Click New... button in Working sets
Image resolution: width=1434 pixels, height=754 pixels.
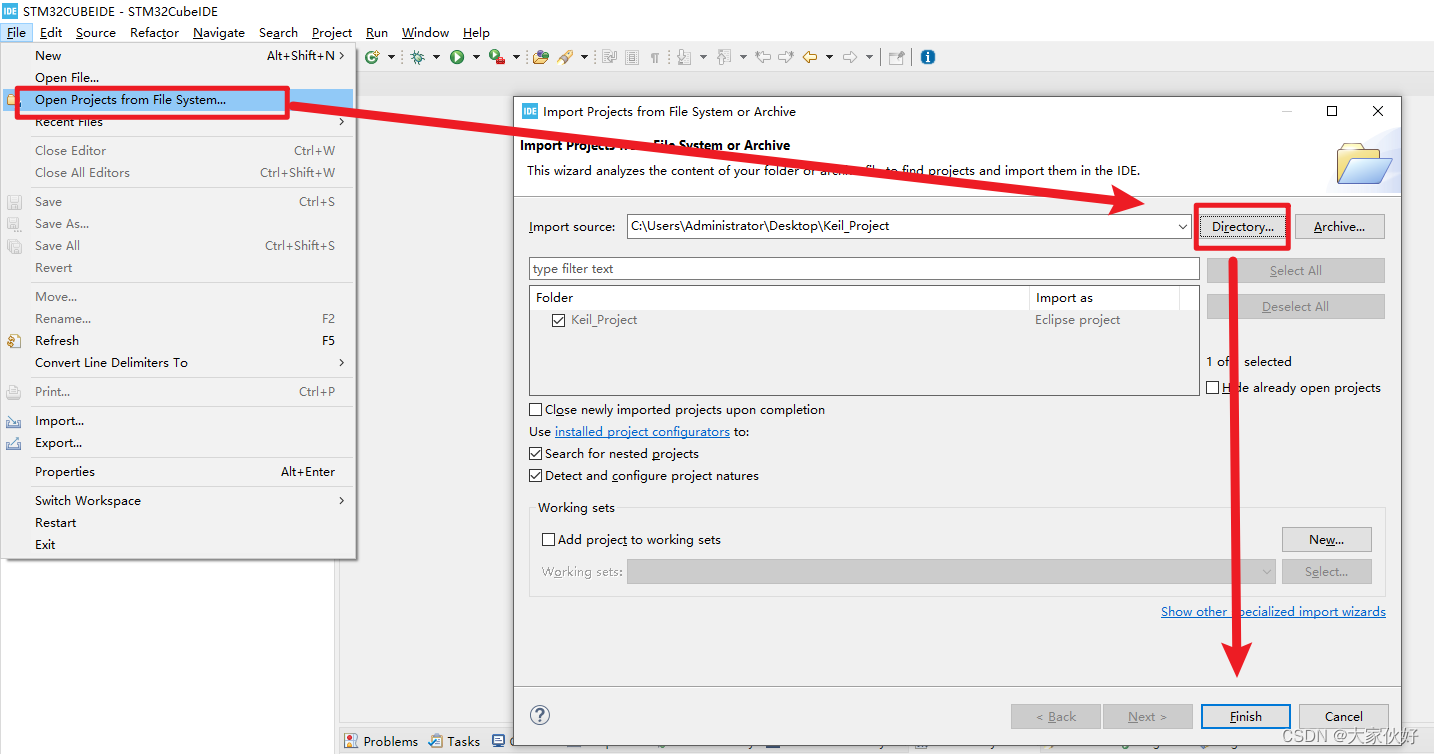(x=1326, y=539)
